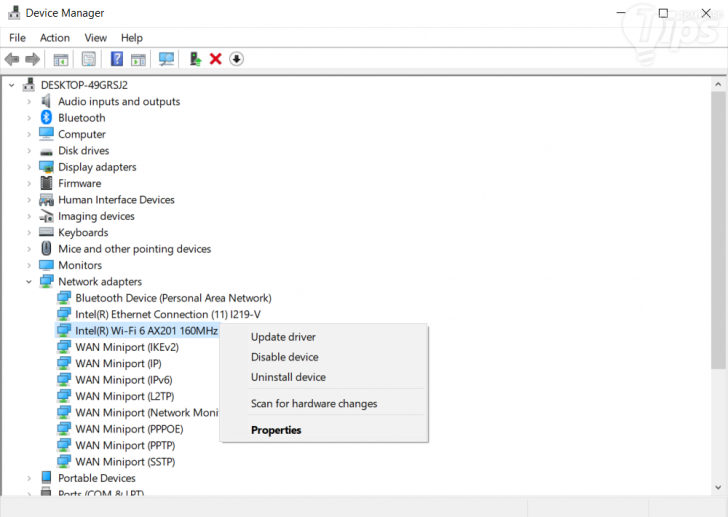
Task: Open the Action menu
Action: (x=55, y=38)
